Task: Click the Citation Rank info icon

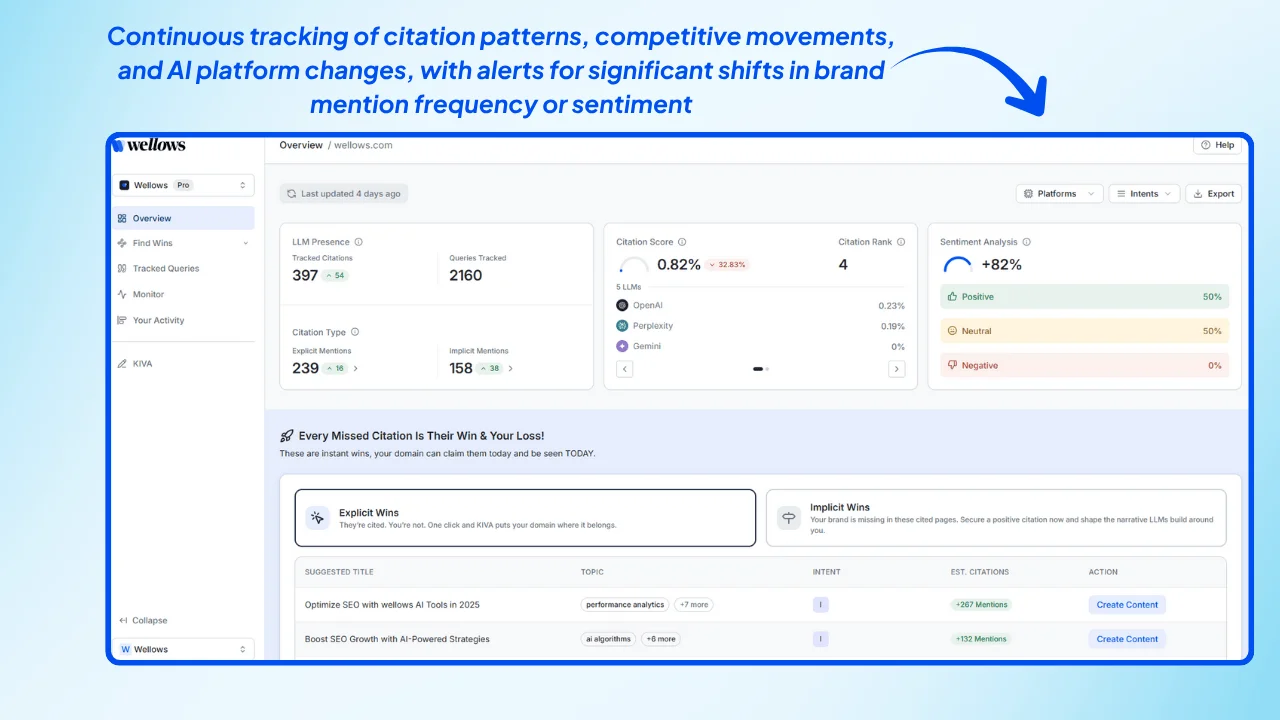Action: coord(901,242)
